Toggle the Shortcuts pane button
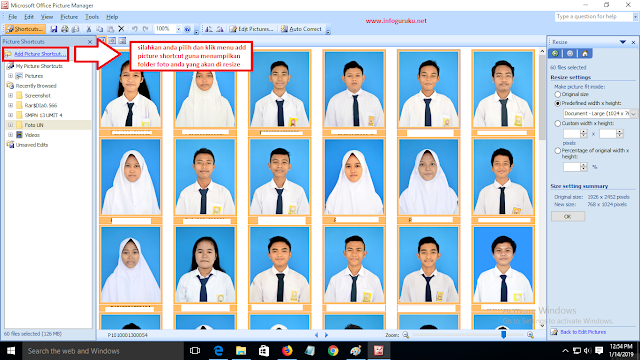This screenshot has width=640, height=360. (25, 29)
